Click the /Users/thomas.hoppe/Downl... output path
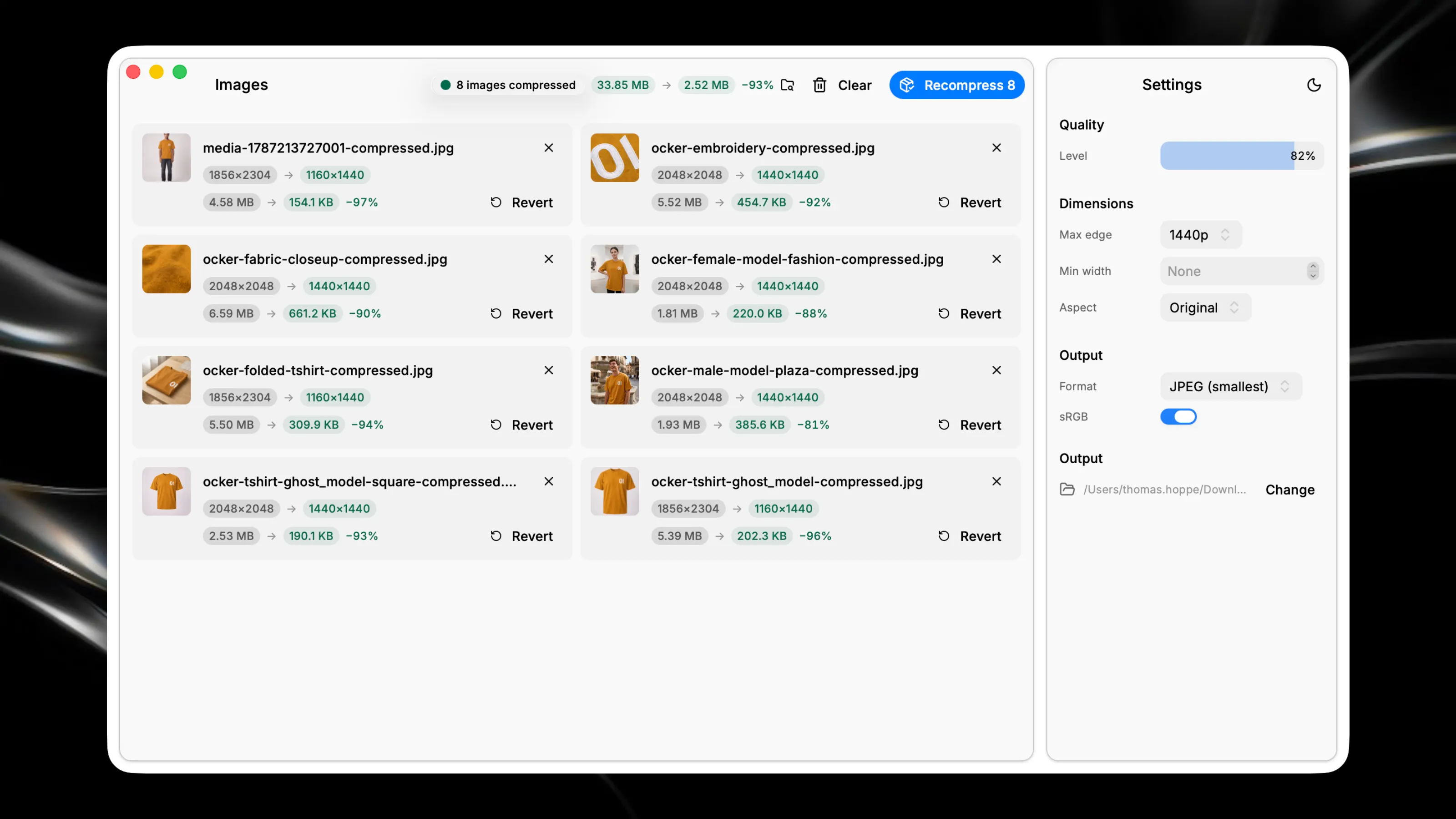 coord(1164,490)
